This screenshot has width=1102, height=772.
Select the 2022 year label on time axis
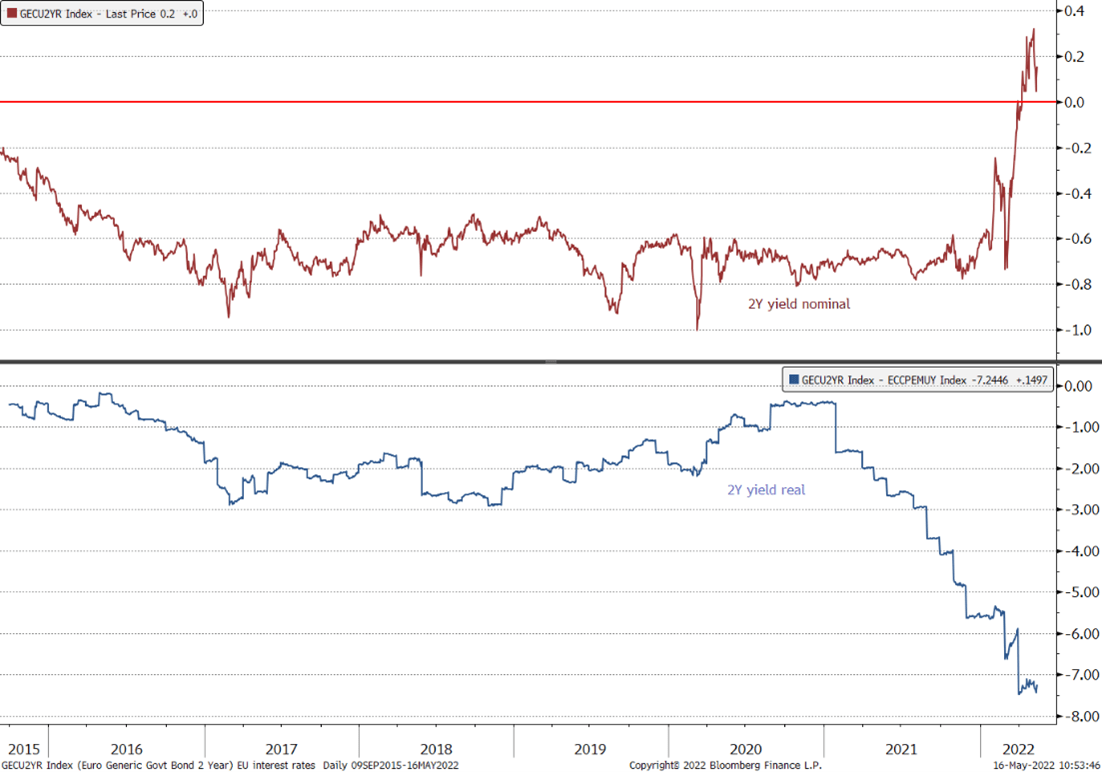[x=1018, y=748]
